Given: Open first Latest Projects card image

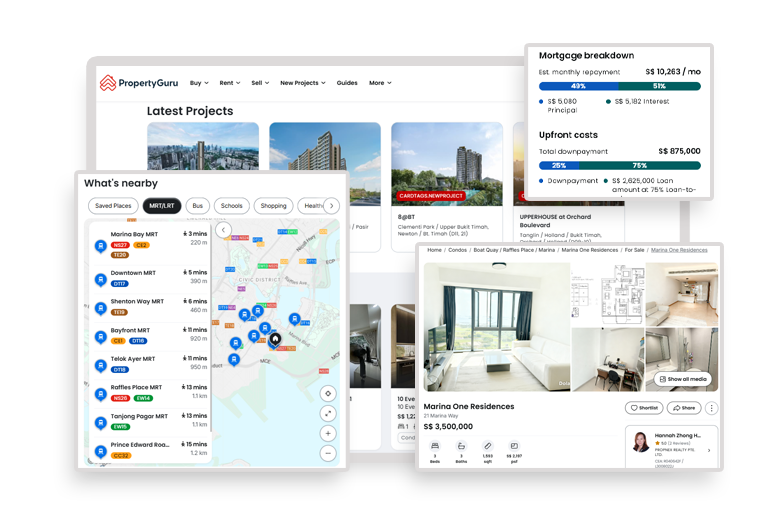Looking at the screenshot, I should click(203, 146).
